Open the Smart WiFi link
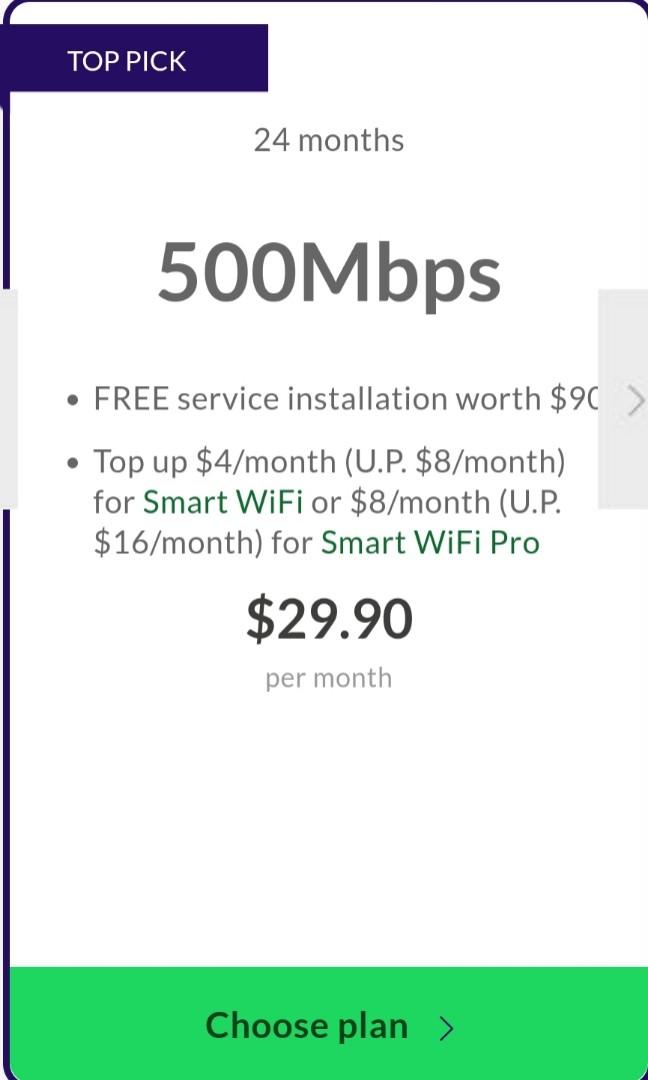The height and width of the screenshot is (1080, 648). point(222,503)
